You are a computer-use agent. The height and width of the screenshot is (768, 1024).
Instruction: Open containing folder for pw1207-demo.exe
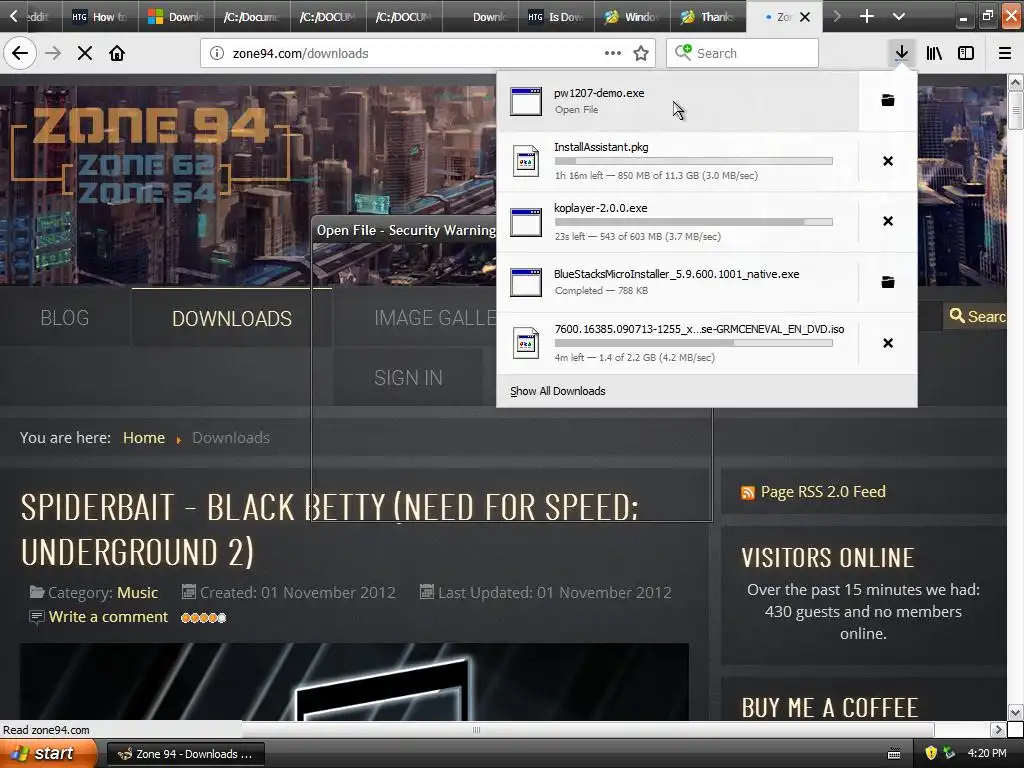(x=888, y=100)
